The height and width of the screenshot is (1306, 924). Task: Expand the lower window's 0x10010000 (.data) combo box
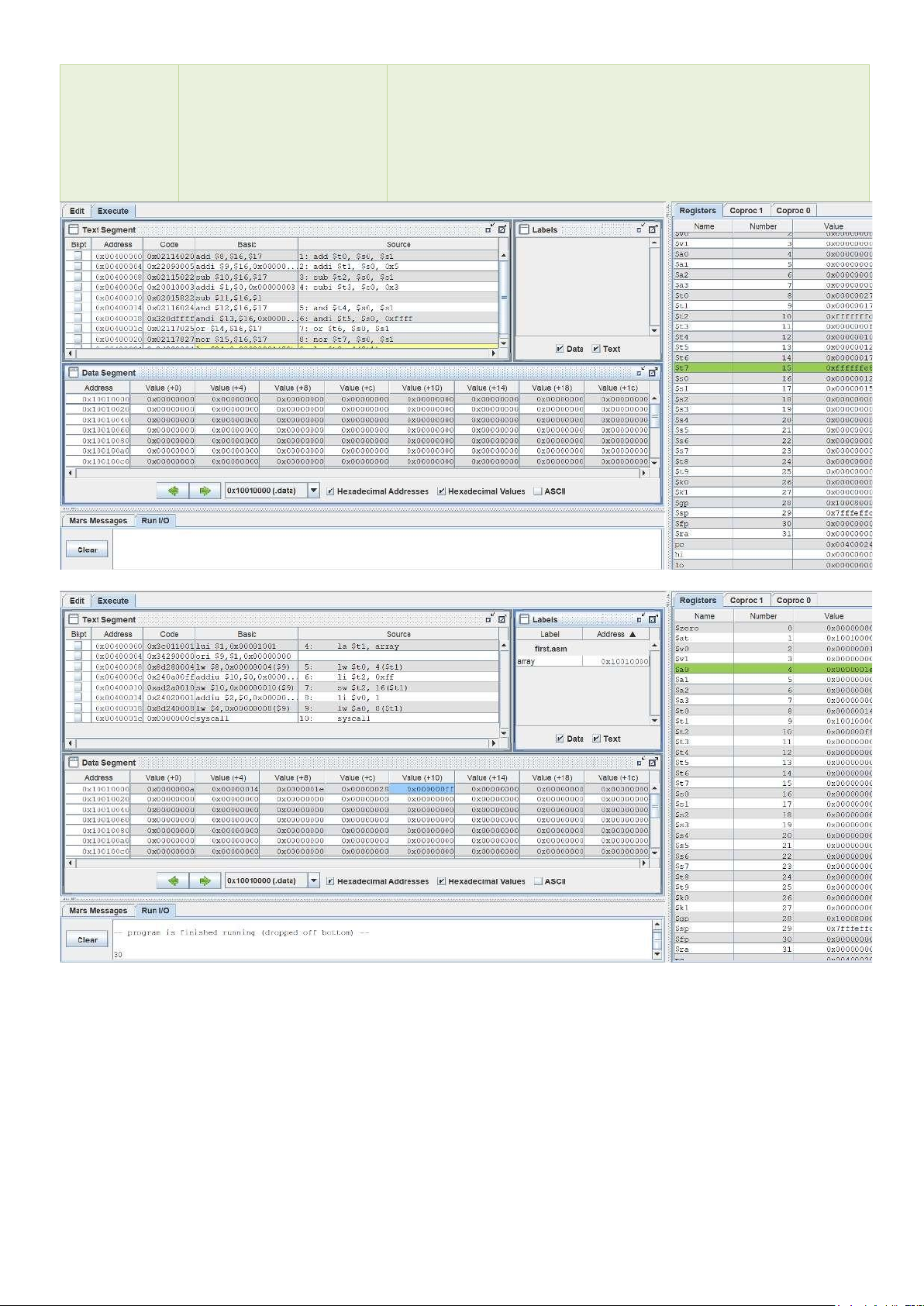314,880
